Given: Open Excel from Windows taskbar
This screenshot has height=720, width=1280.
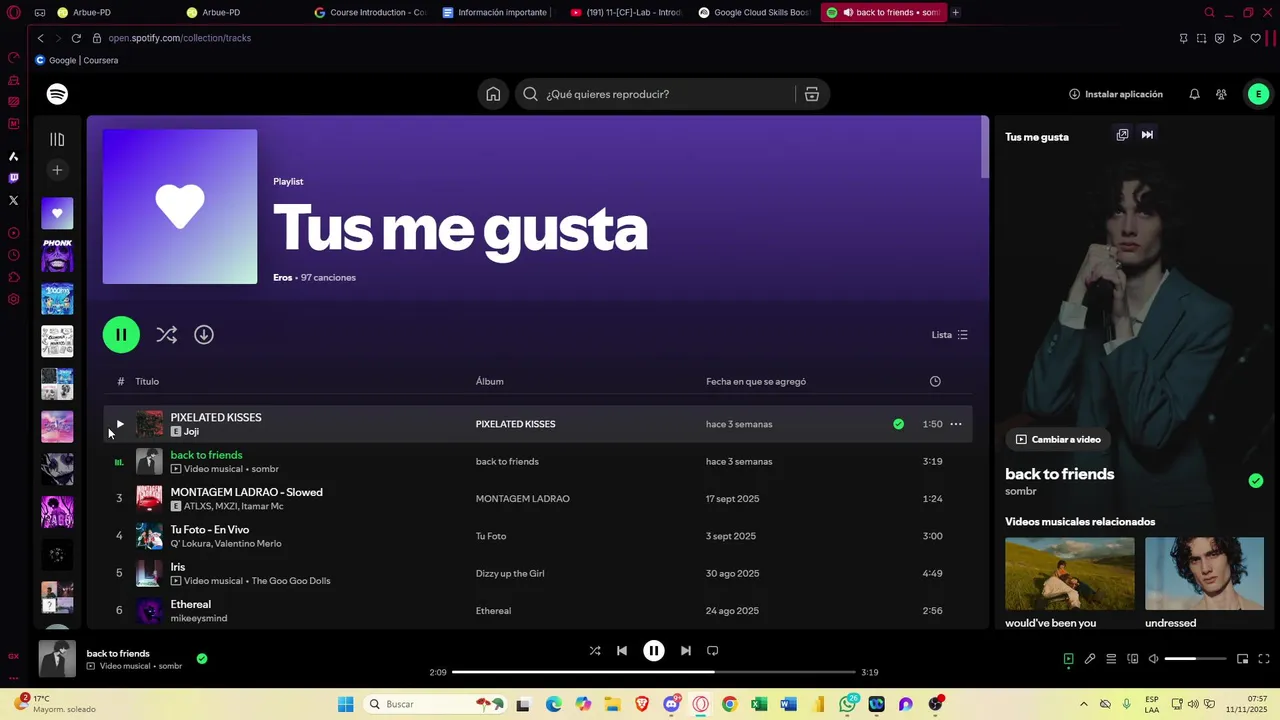Looking at the screenshot, I should tap(759, 704).
